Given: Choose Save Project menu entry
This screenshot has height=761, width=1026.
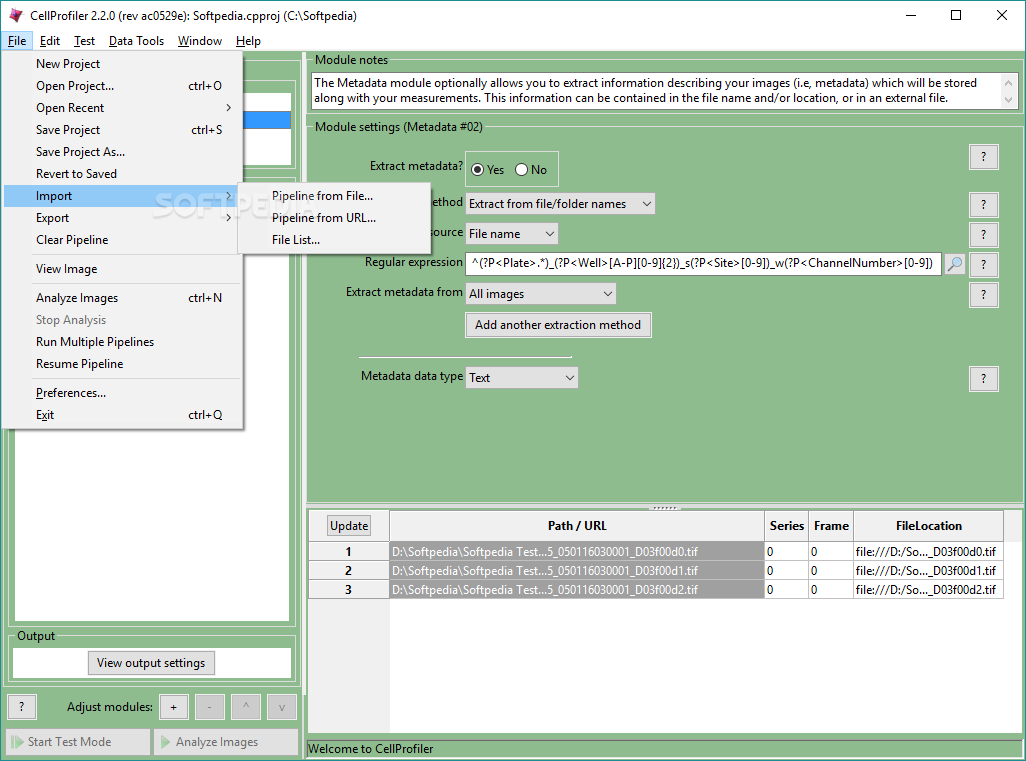Looking at the screenshot, I should [x=123, y=130].
